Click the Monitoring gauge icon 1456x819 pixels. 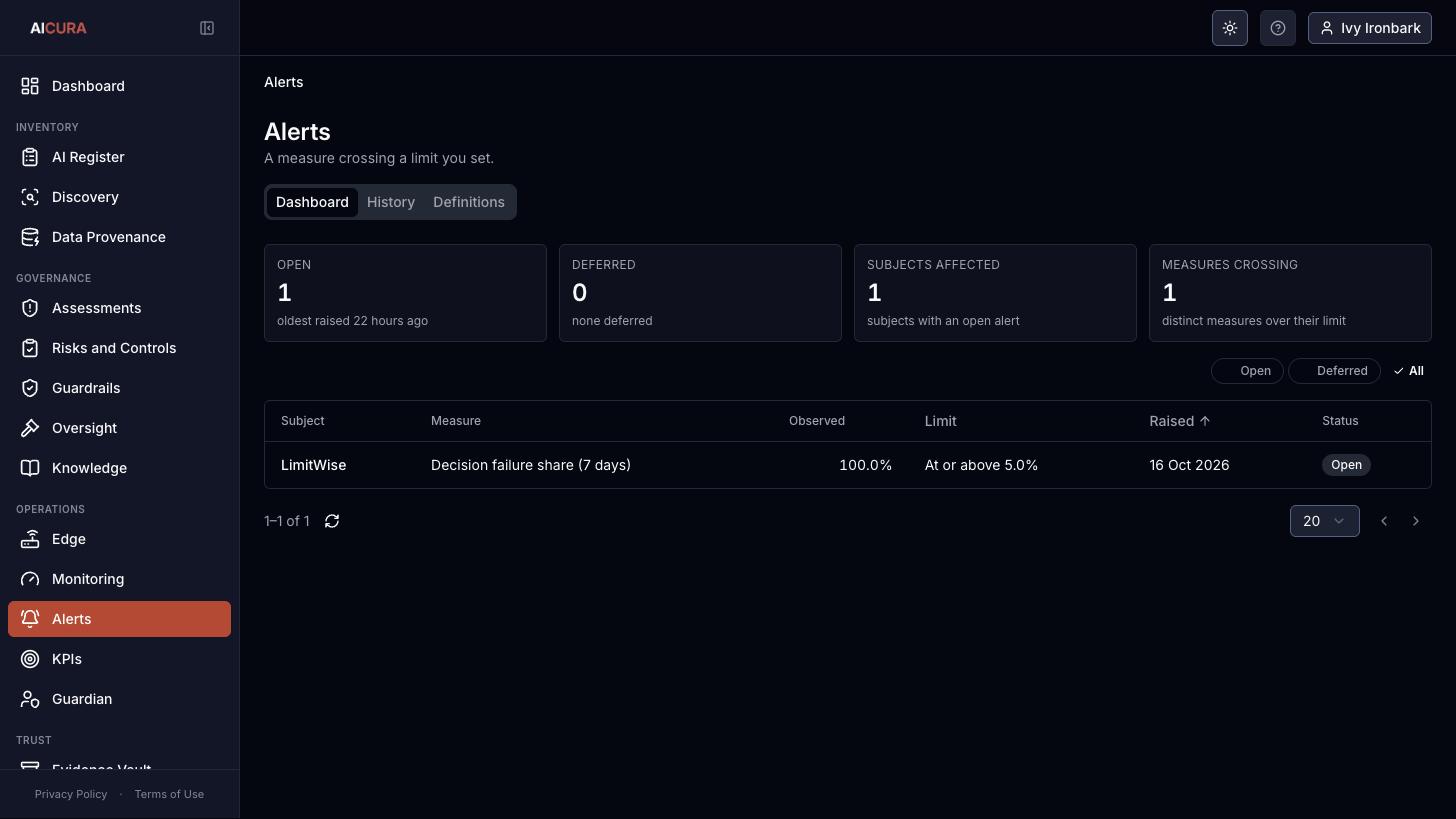30,579
